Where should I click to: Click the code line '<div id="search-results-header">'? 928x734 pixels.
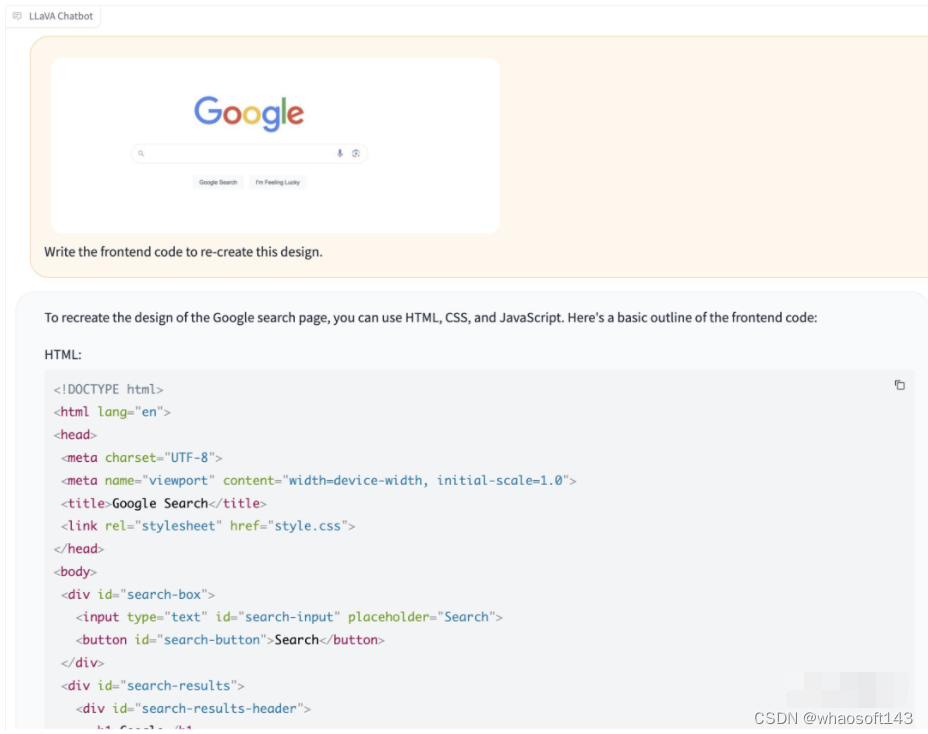coord(193,709)
